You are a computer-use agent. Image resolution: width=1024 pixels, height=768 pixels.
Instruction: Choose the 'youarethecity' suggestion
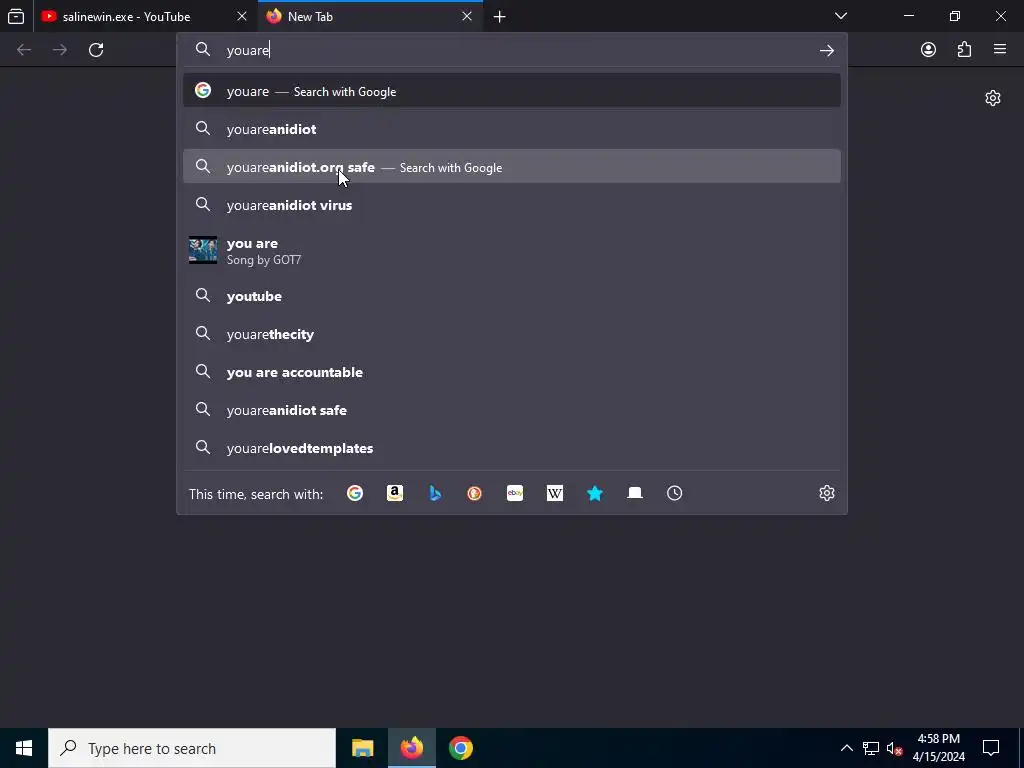click(512, 334)
